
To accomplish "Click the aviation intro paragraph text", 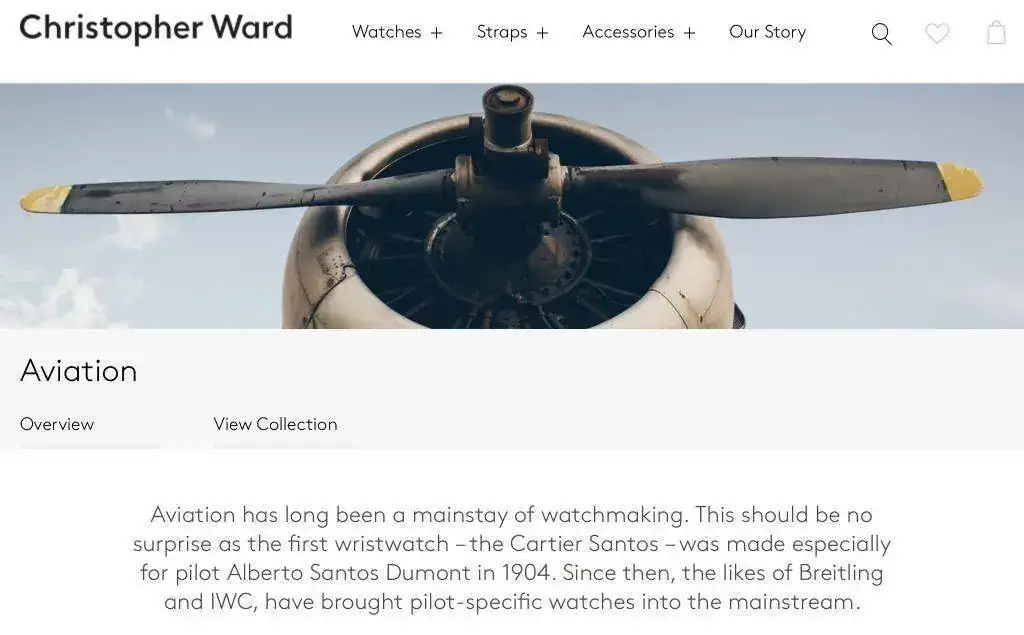I will point(511,558).
